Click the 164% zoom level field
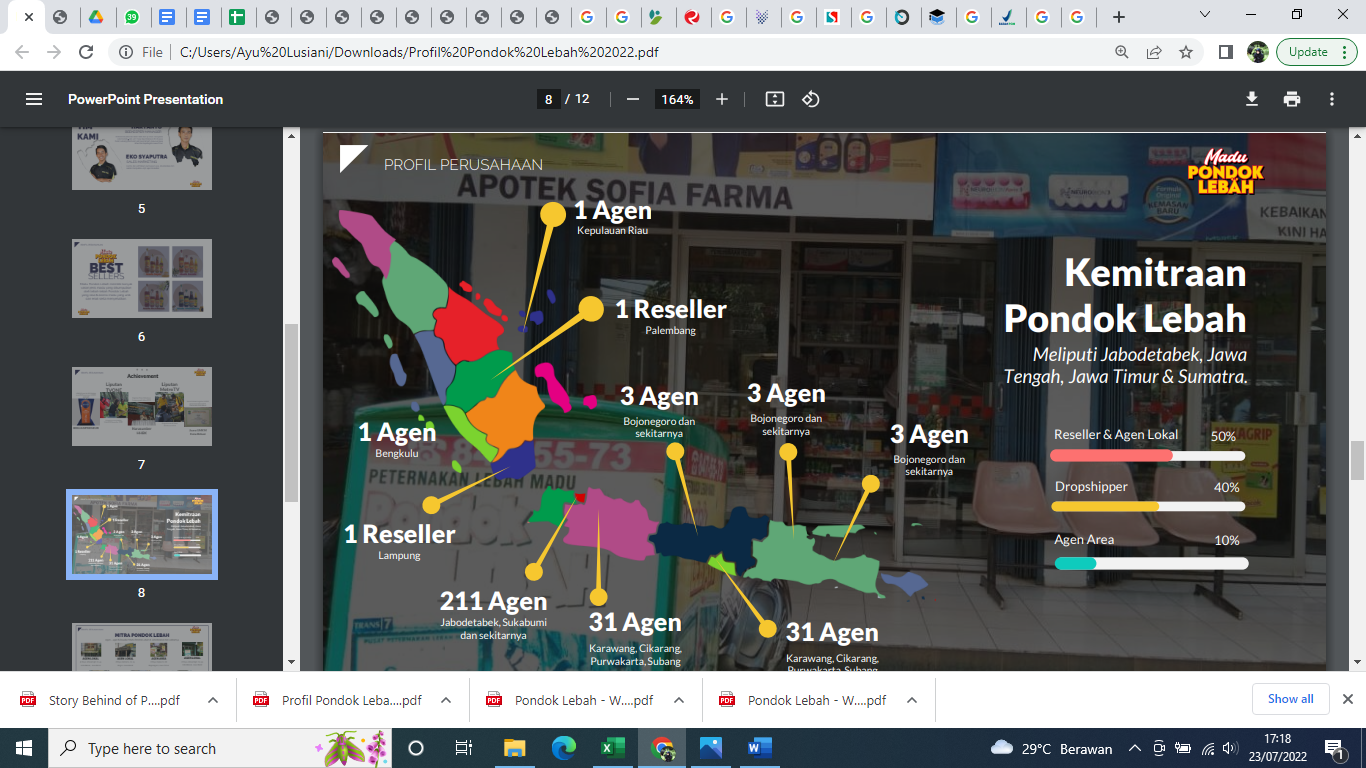The image size is (1366, 768). pyautogui.click(x=677, y=99)
